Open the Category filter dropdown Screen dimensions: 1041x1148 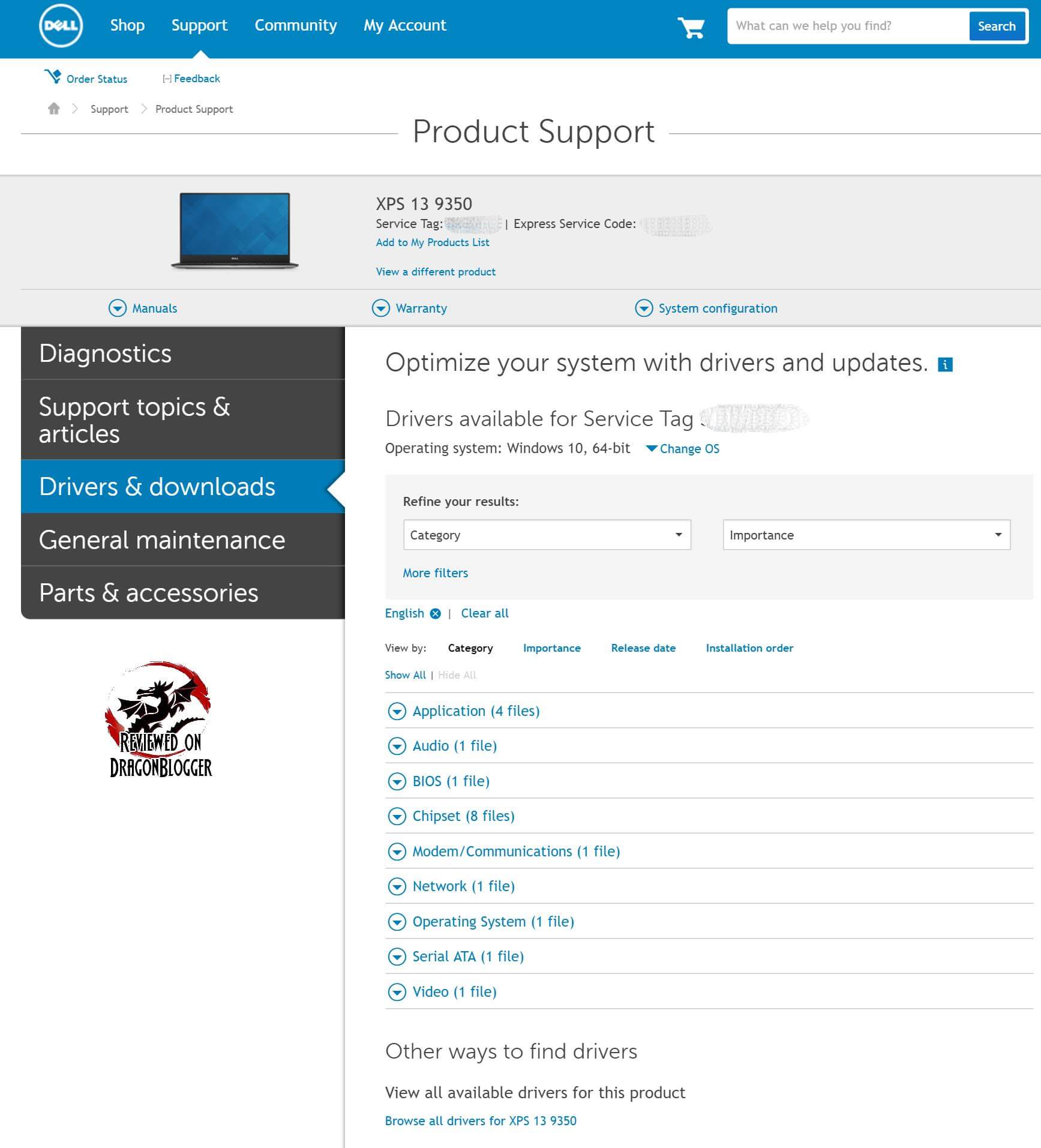click(x=547, y=535)
